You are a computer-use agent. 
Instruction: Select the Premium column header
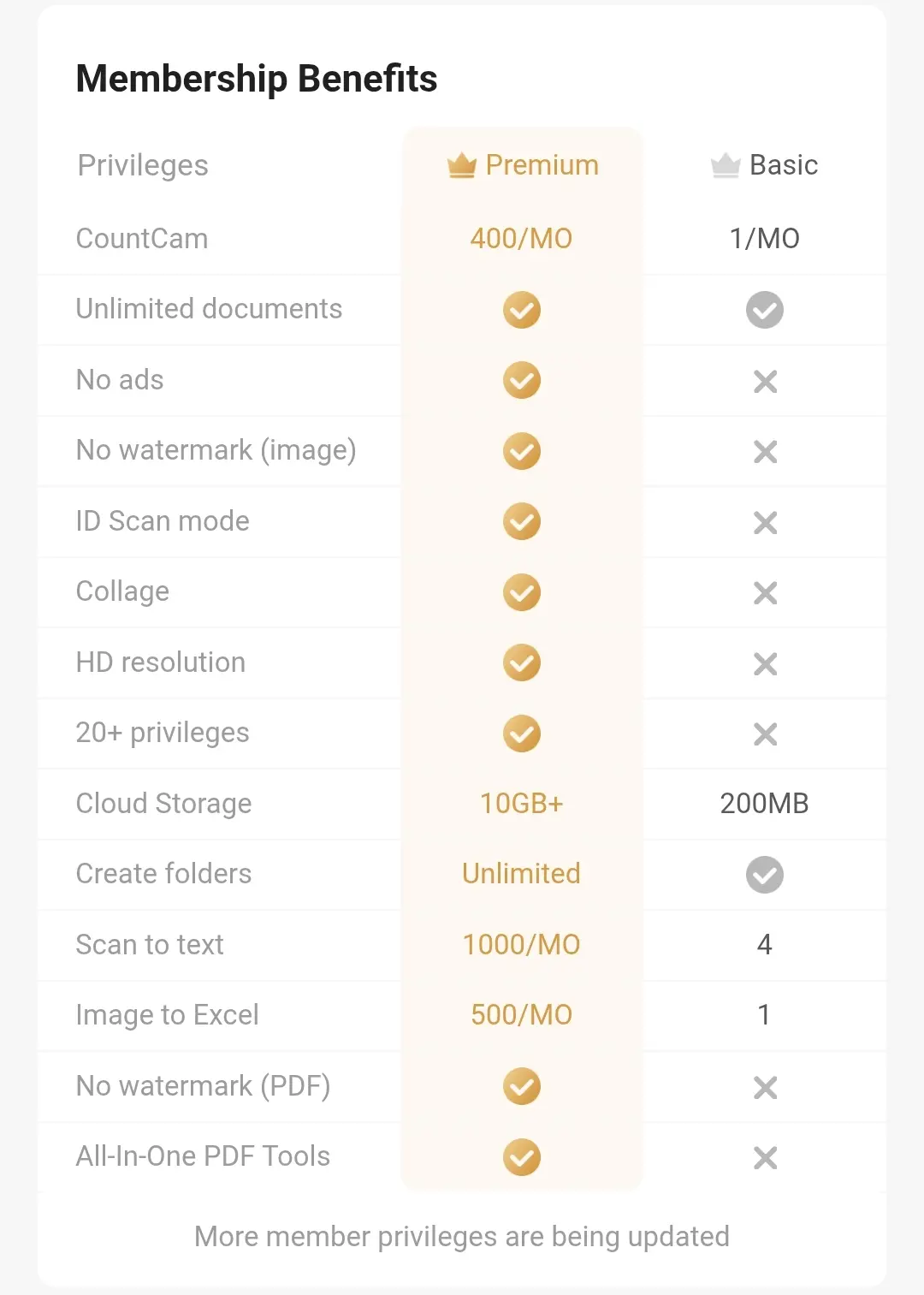pyautogui.click(x=523, y=165)
